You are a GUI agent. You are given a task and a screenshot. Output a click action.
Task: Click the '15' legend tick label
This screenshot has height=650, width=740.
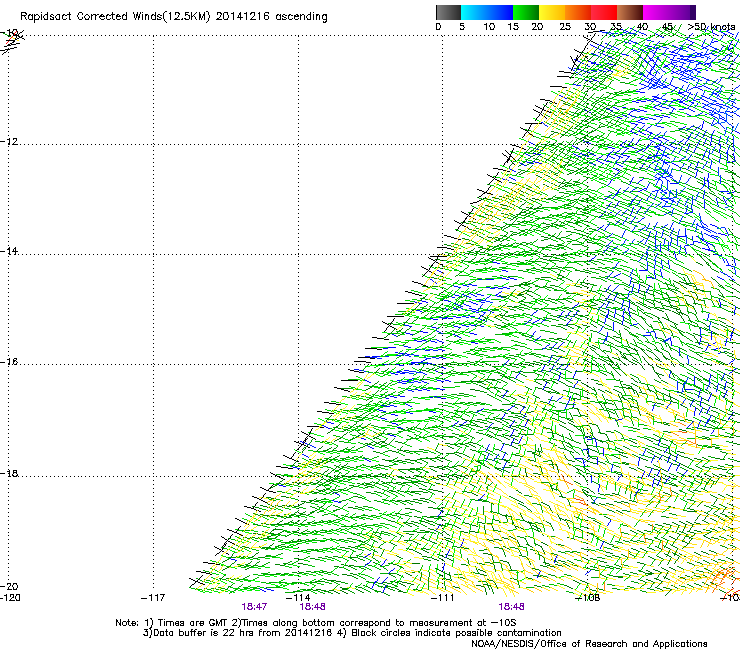pos(513,27)
